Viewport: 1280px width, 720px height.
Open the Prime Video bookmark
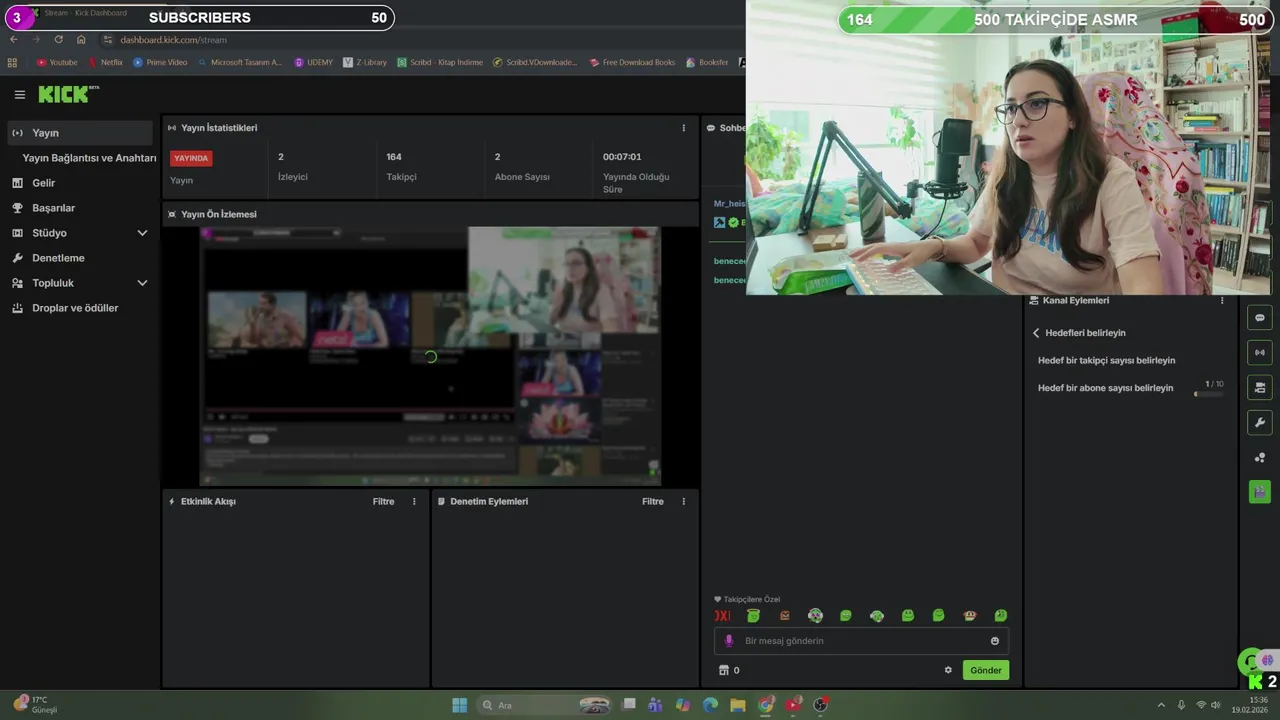click(160, 62)
